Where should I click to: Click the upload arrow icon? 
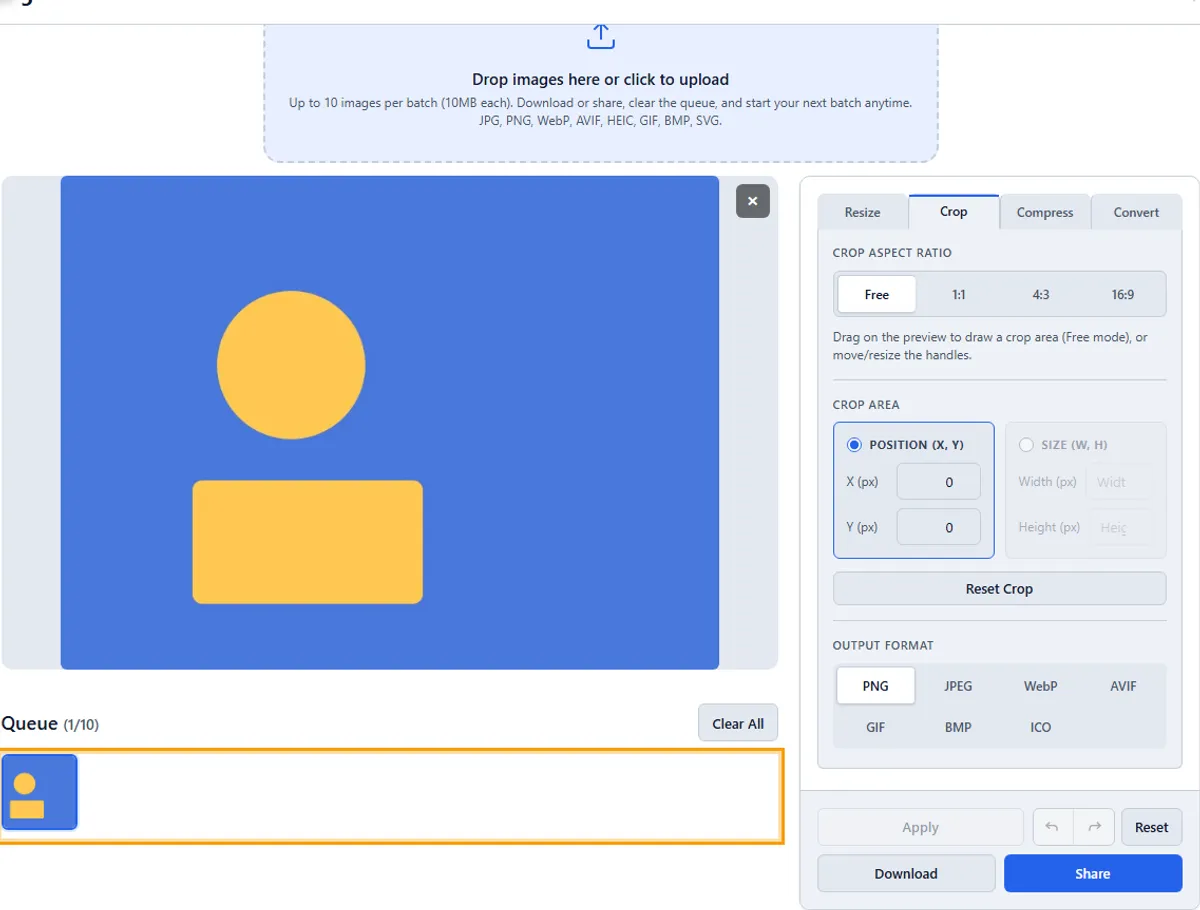pyautogui.click(x=600, y=37)
